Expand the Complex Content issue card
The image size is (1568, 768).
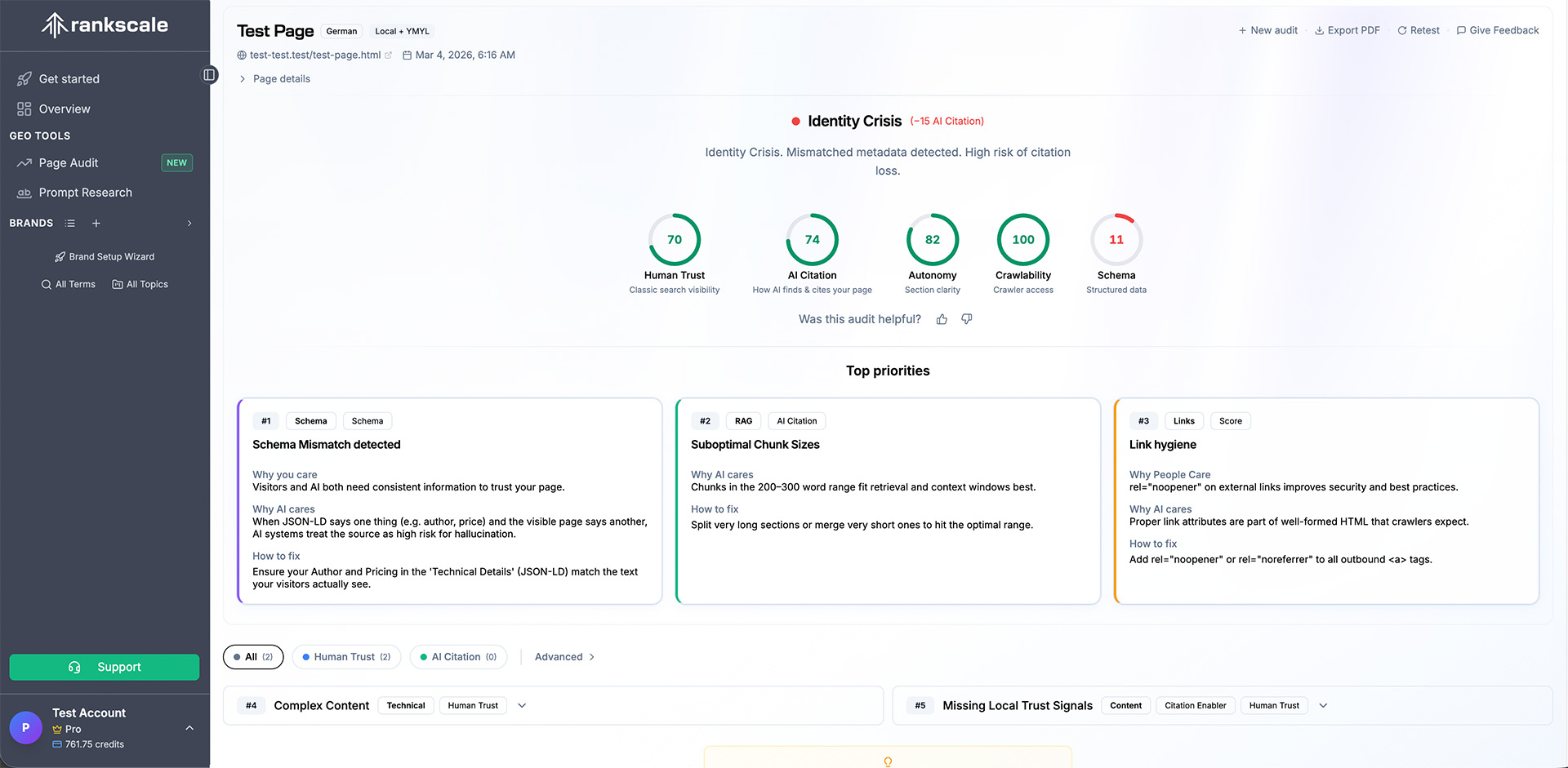click(522, 705)
